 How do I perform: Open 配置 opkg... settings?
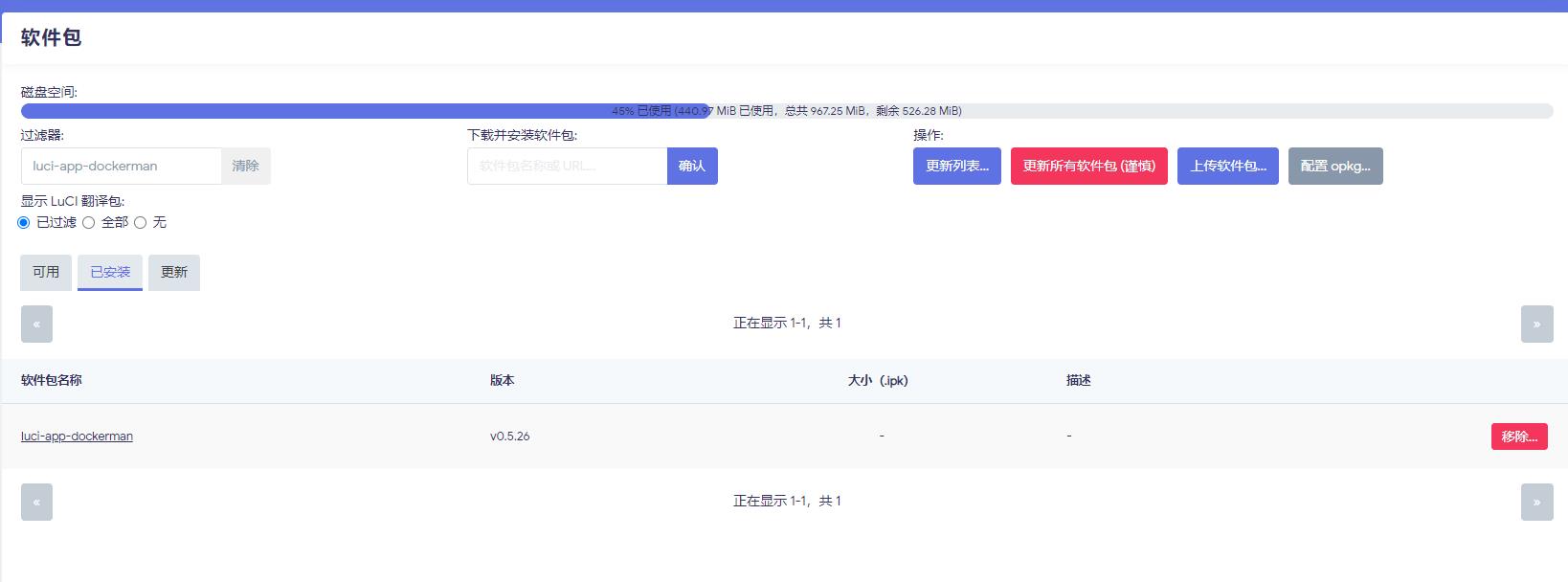(x=1335, y=166)
